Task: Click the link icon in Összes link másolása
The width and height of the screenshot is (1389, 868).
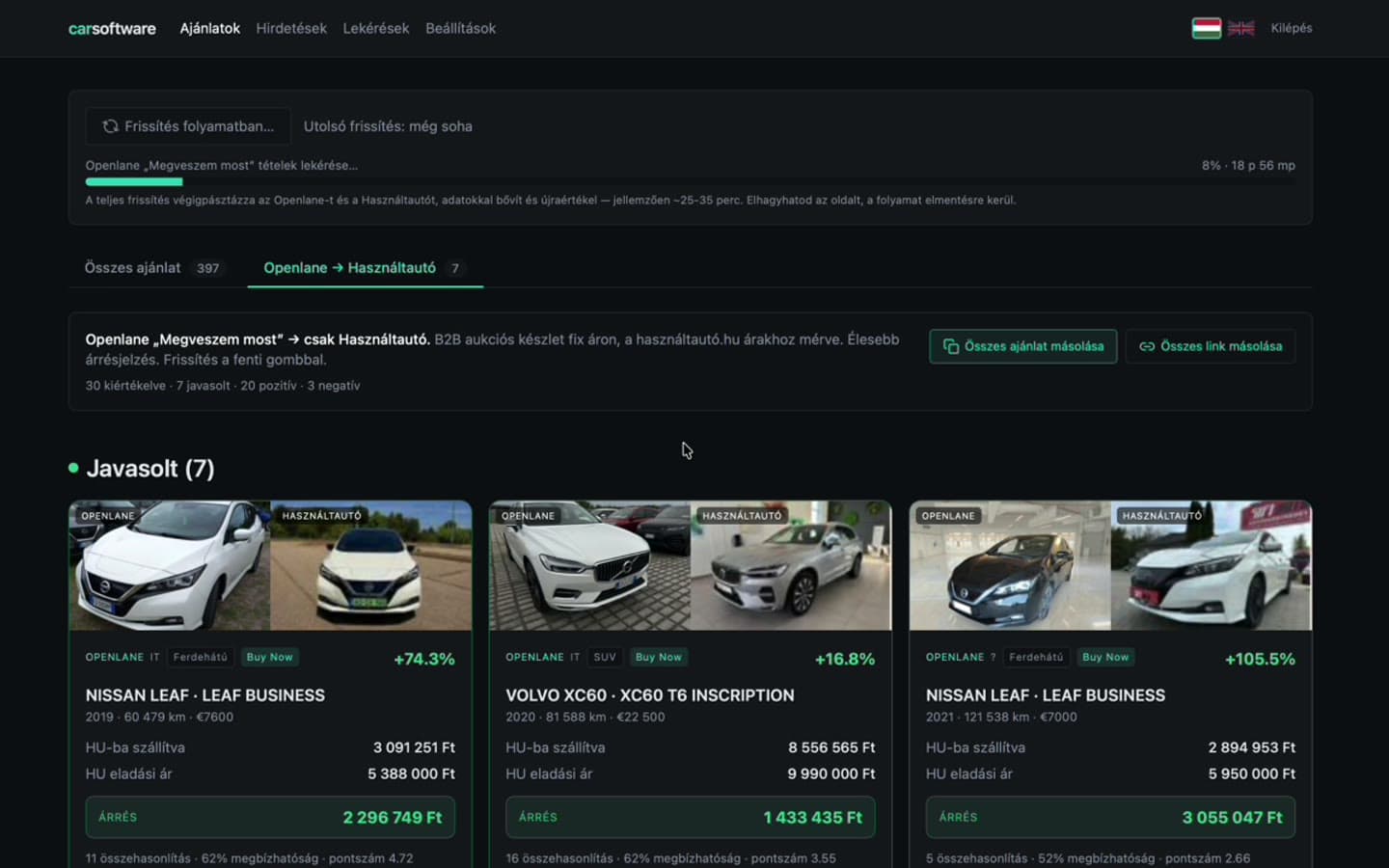Action: point(1147,346)
